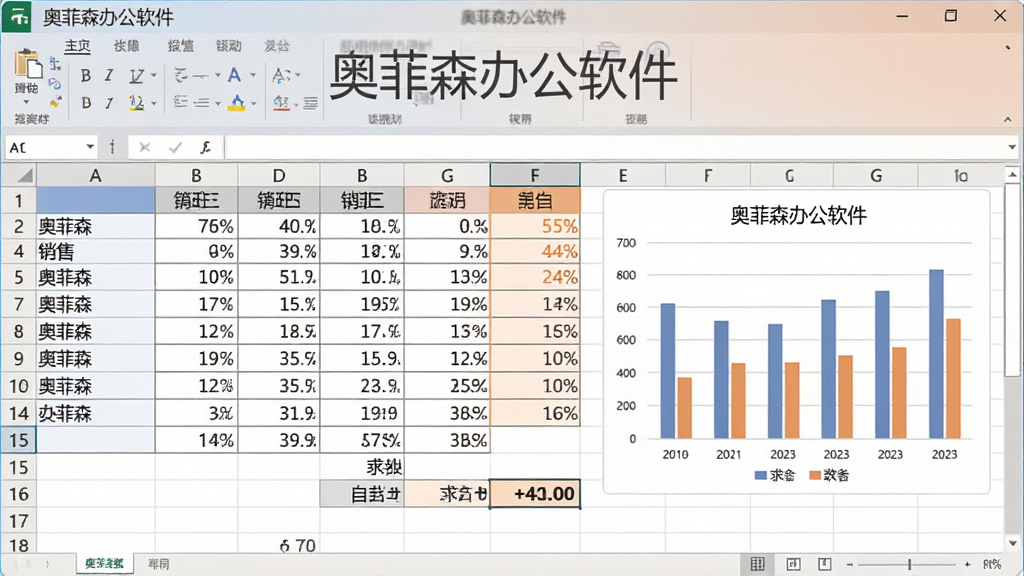
Task: Select the row 17 header
Action: (18, 521)
